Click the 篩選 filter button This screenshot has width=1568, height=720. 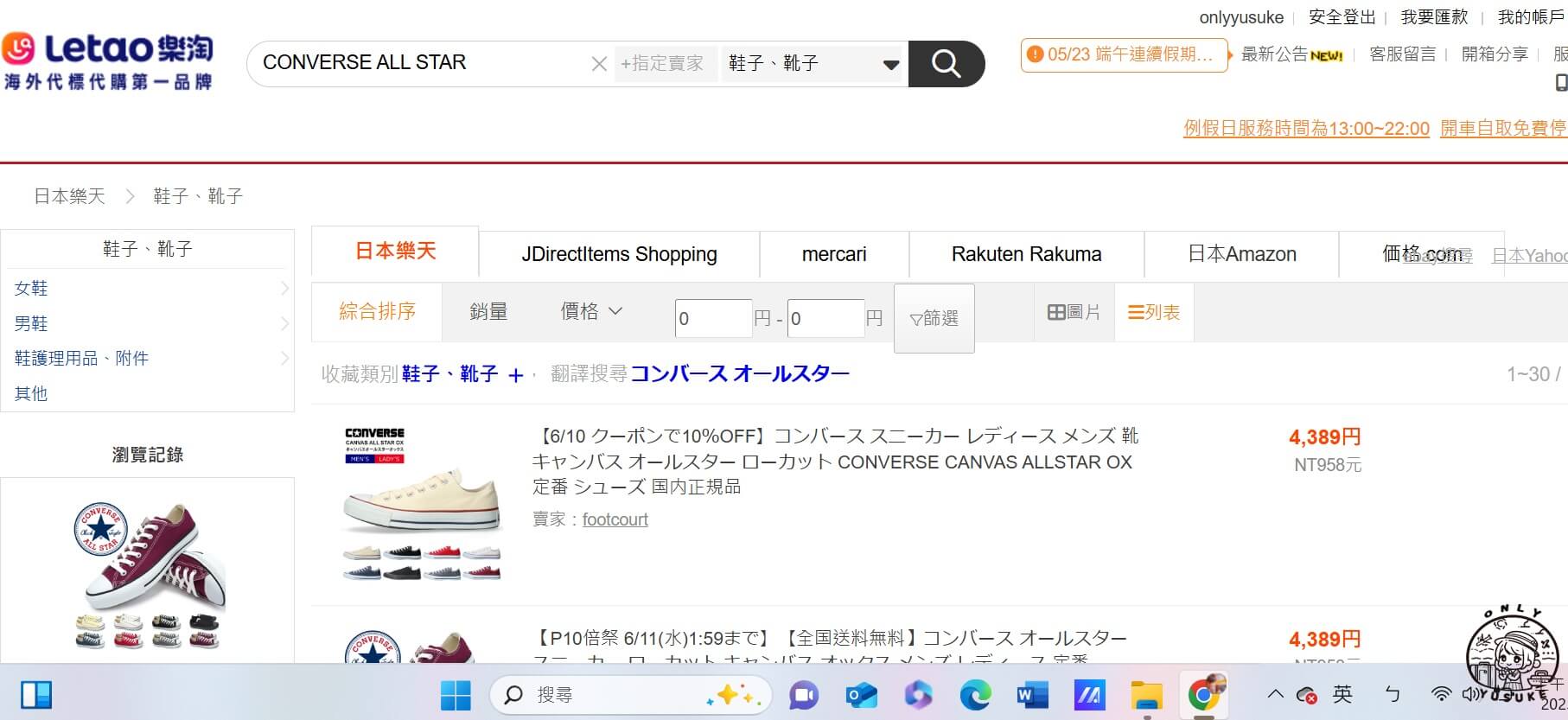click(x=934, y=318)
